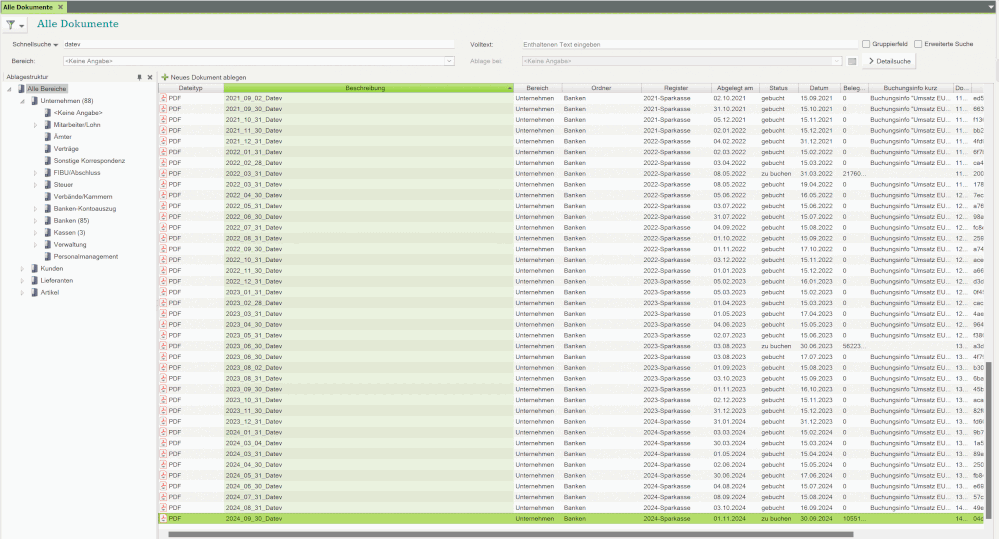Click PDF icon of 2024_03_04_Datev row

(x=164, y=443)
